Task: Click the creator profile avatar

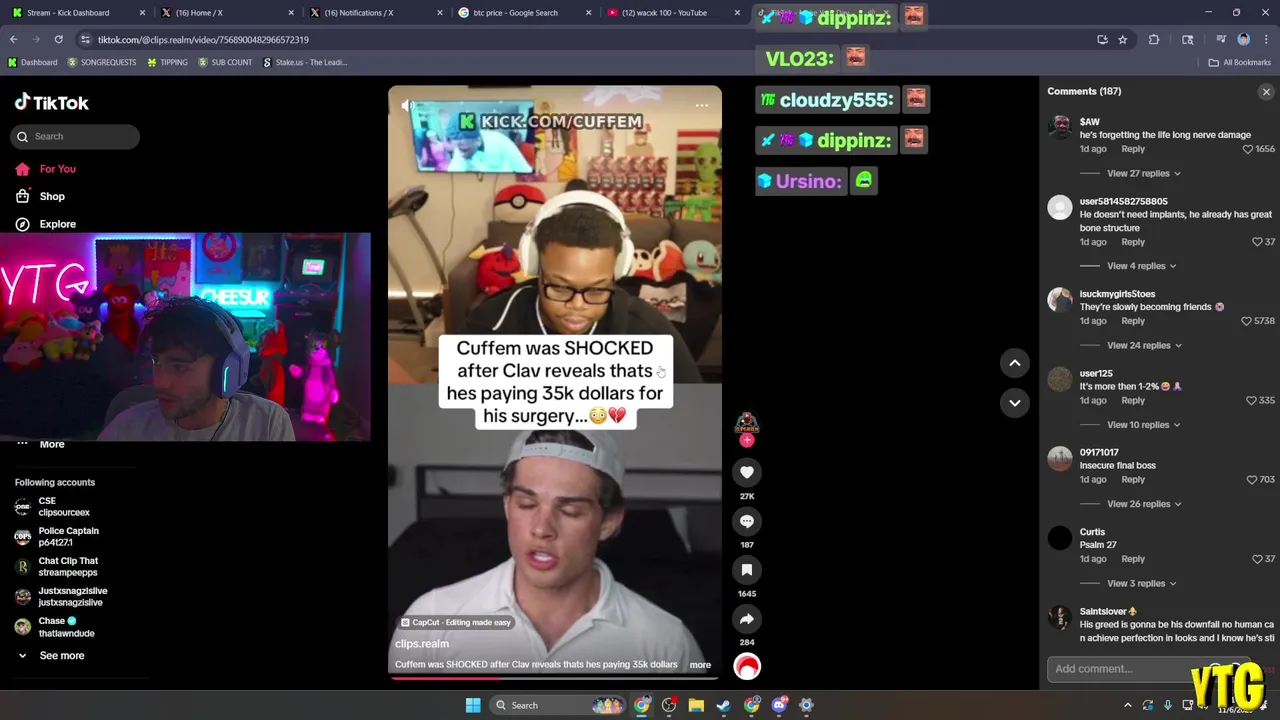Action: coord(747,423)
